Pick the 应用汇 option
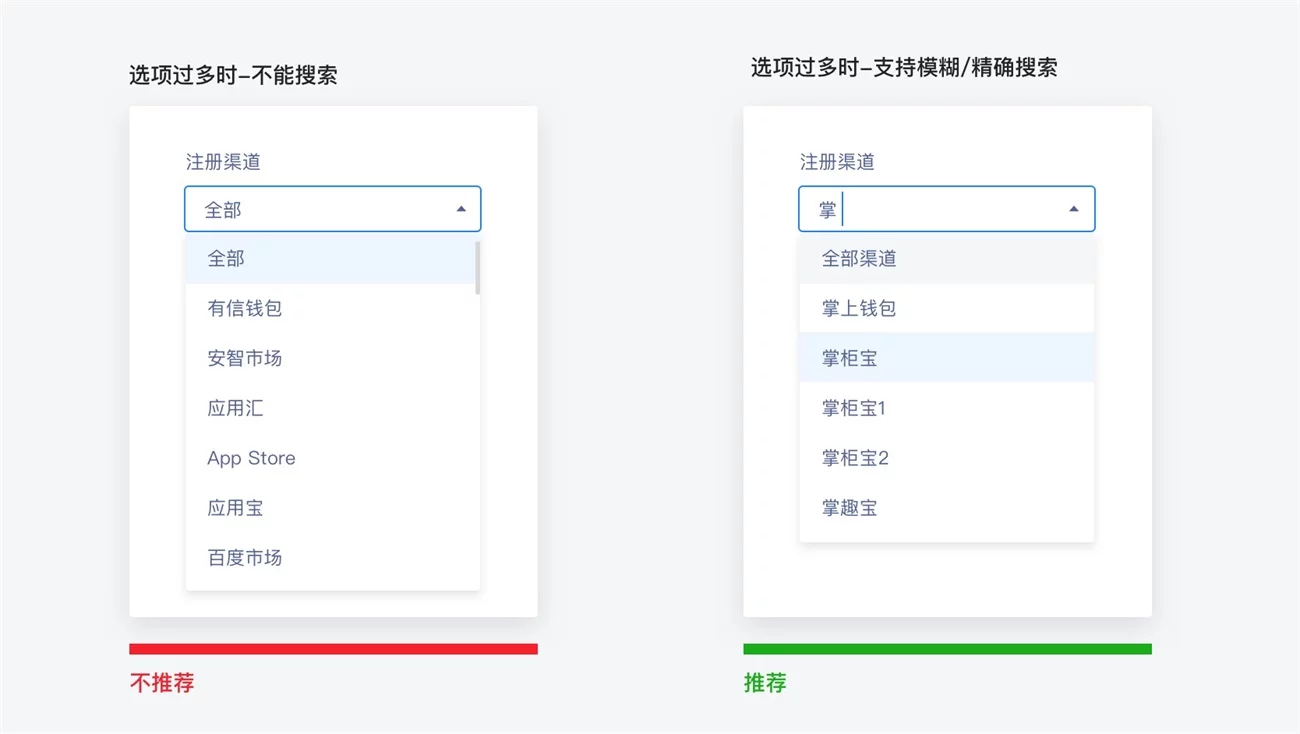 point(235,408)
